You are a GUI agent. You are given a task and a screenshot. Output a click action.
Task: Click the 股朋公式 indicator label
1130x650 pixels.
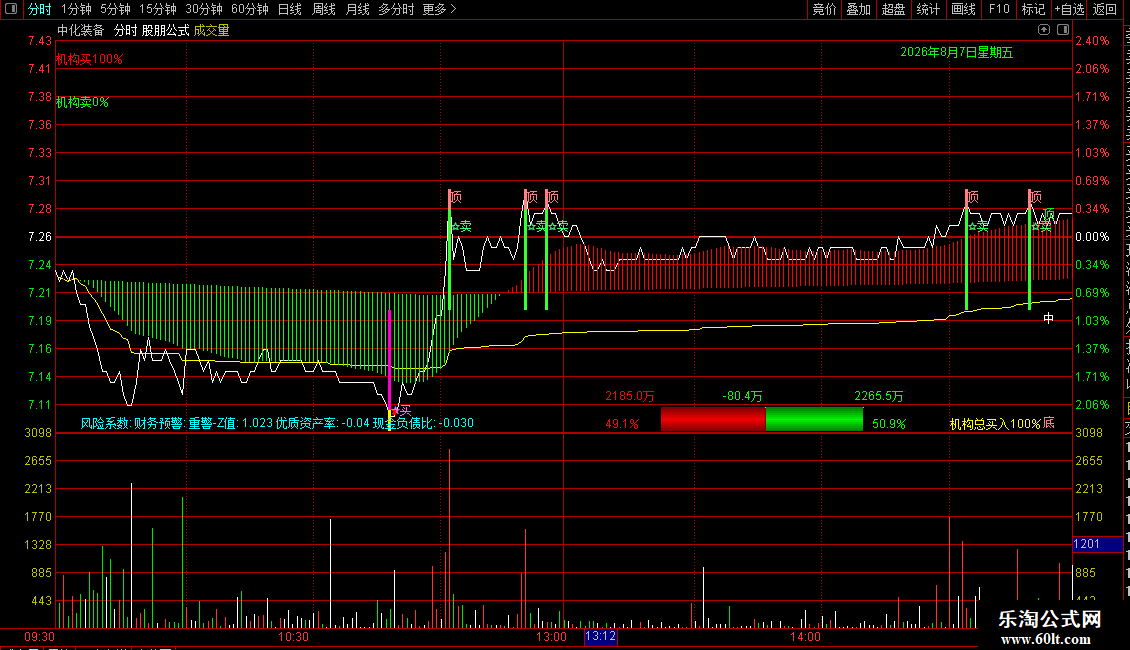pyautogui.click(x=166, y=30)
